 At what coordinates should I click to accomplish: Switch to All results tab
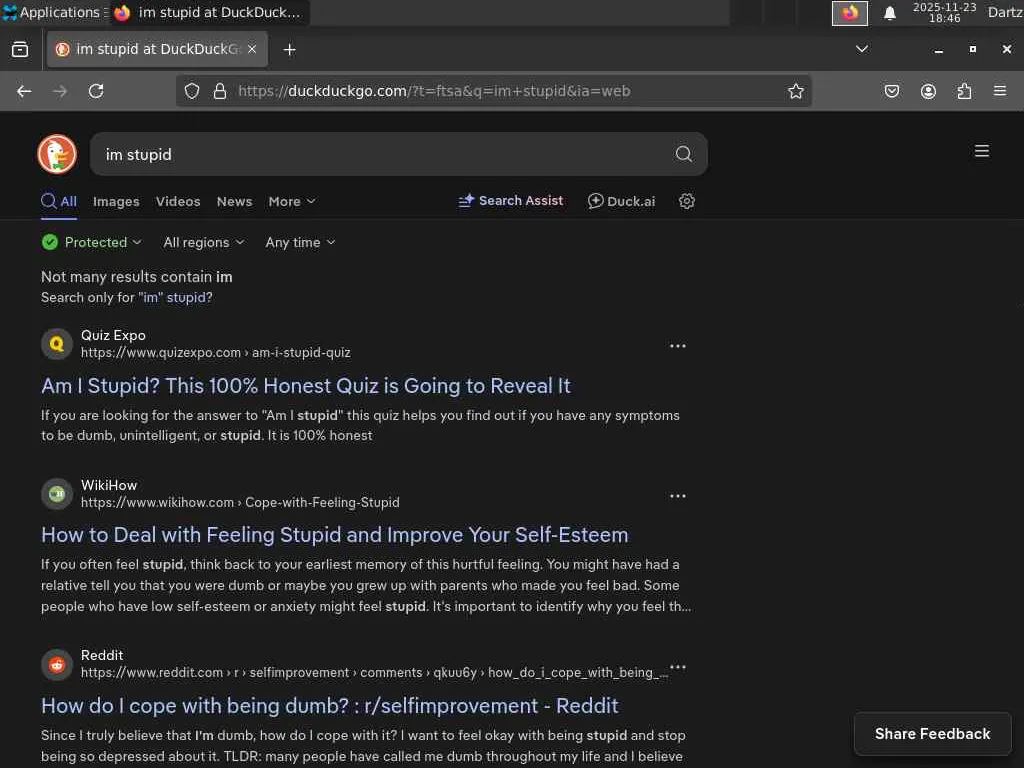pyautogui.click(x=59, y=202)
